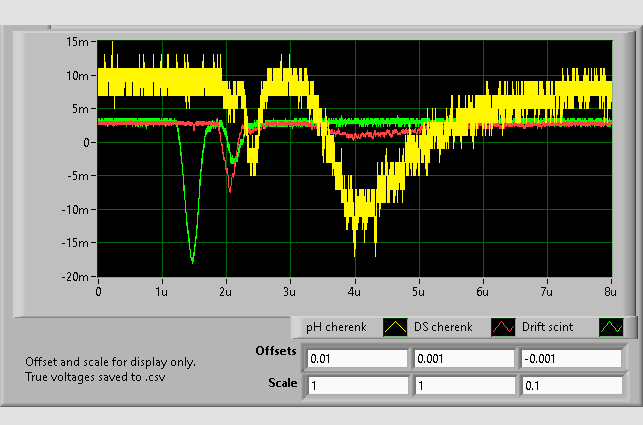The height and width of the screenshot is (425, 643).
Task: Focus the middle Scale field under DS cherenk
Action: 464,385
